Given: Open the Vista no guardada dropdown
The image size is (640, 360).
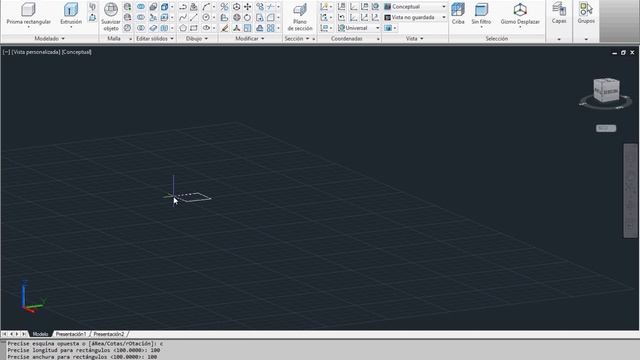Looking at the screenshot, I should tap(415, 18).
